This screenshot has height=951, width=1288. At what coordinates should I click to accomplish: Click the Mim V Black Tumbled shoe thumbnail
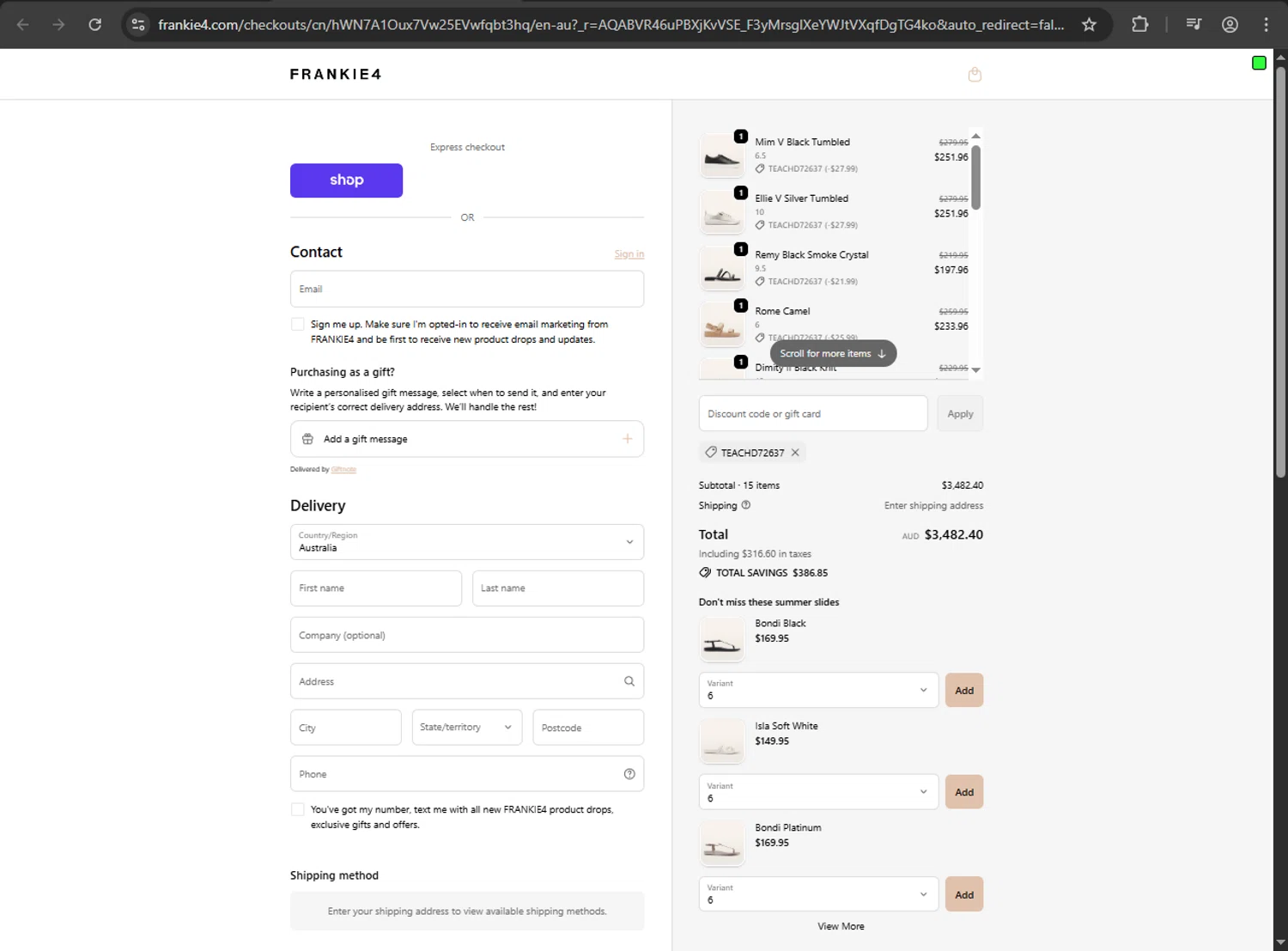coord(722,155)
